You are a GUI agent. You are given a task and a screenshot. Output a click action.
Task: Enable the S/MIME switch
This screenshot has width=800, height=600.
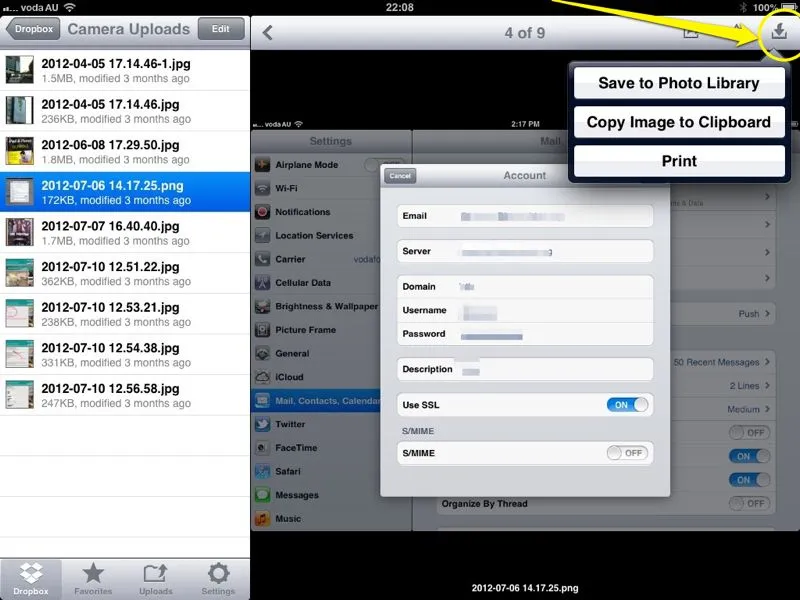pyautogui.click(x=628, y=453)
